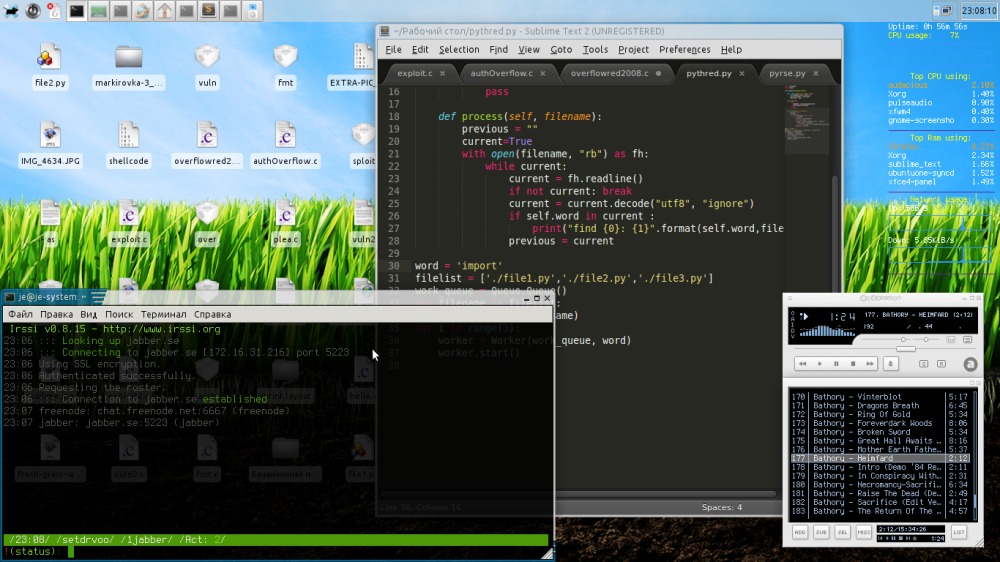
Task: Select the shellcode file on desktop
Action: (128, 145)
